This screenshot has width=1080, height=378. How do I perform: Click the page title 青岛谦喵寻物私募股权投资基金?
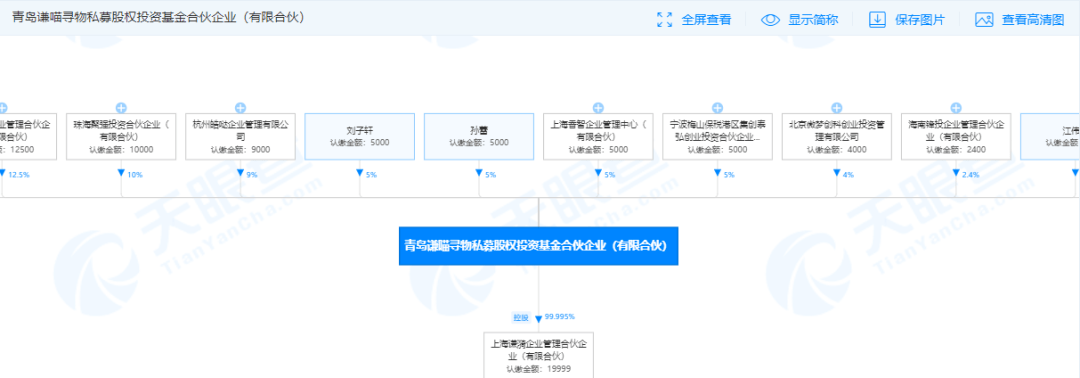click(x=158, y=18)
